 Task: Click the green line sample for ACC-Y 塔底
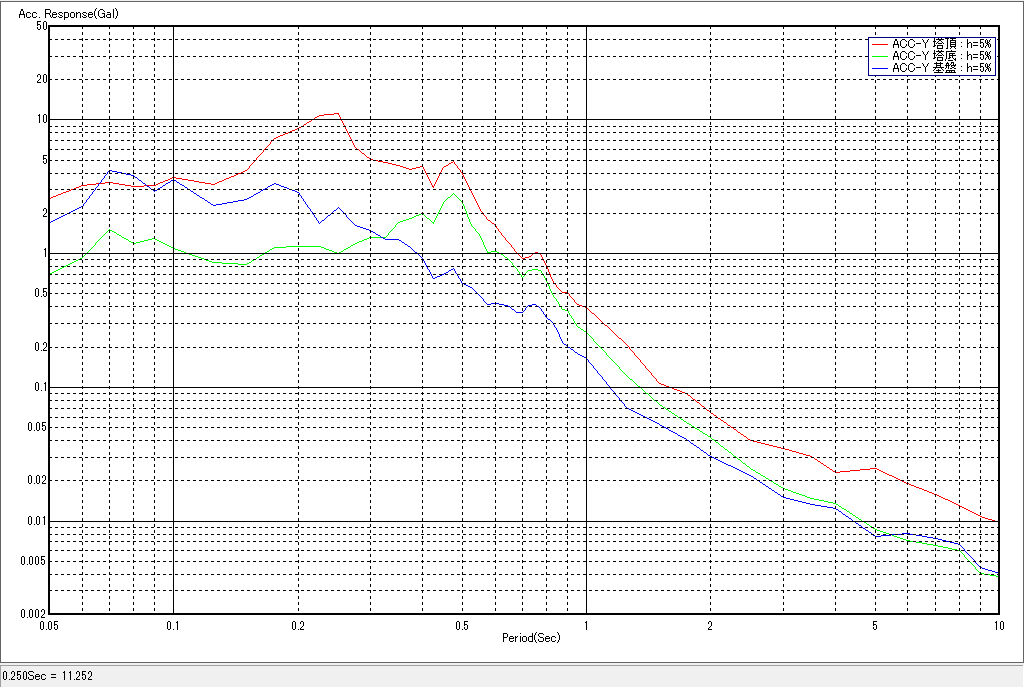880,56
